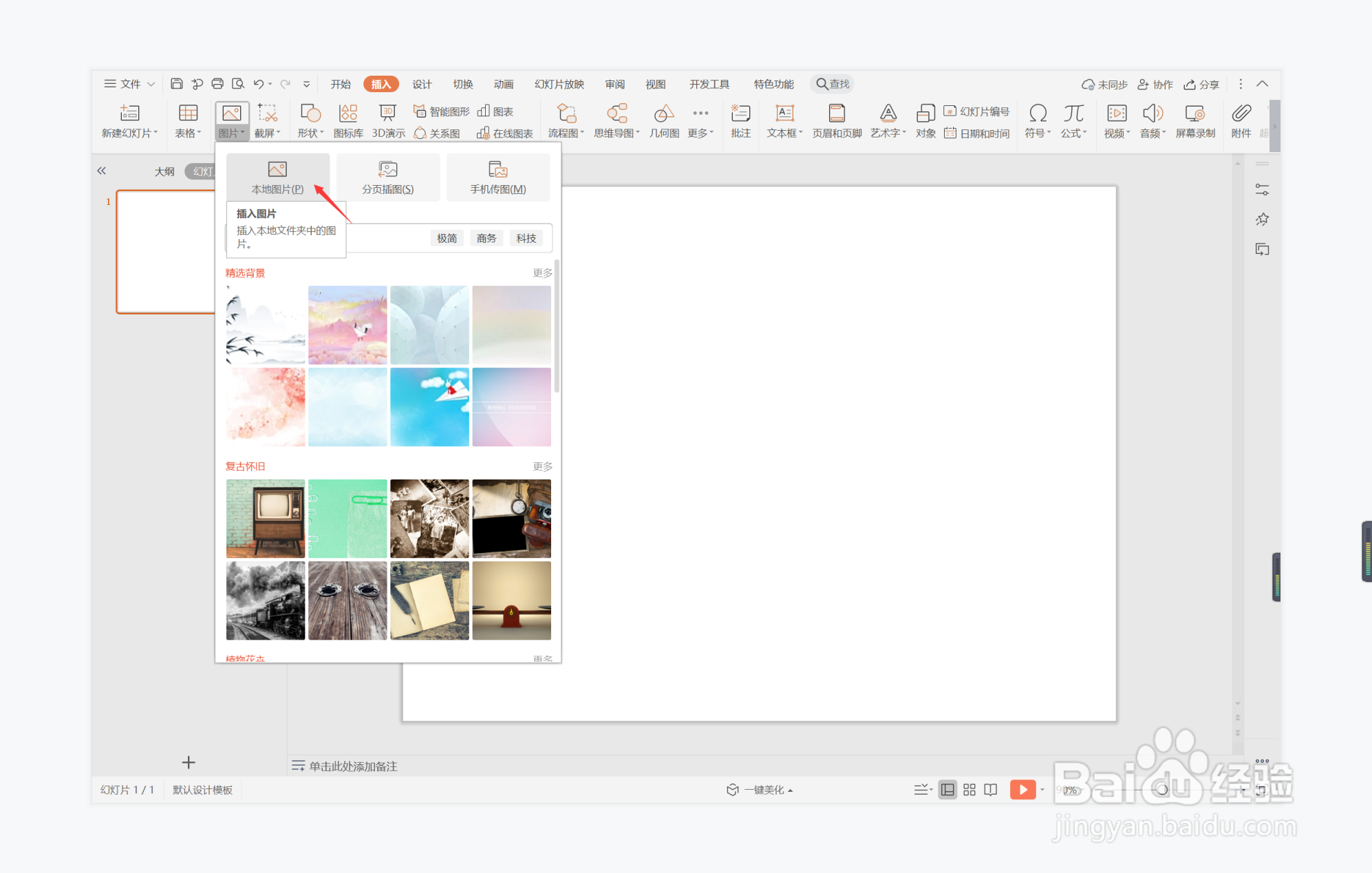Select the vintage television background thumbnail
Viewport: 1372px width, 873px height.
[x=266, y=518]
